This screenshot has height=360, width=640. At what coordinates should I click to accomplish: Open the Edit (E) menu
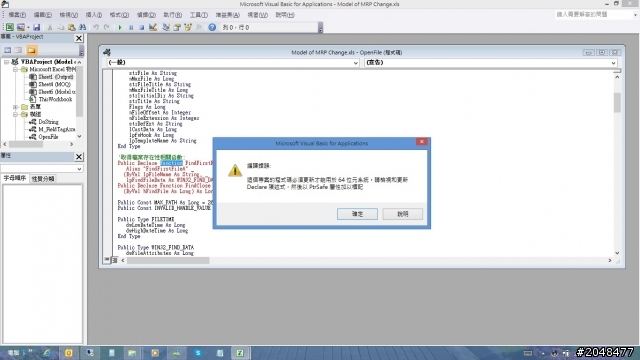[x=42, y=15]
